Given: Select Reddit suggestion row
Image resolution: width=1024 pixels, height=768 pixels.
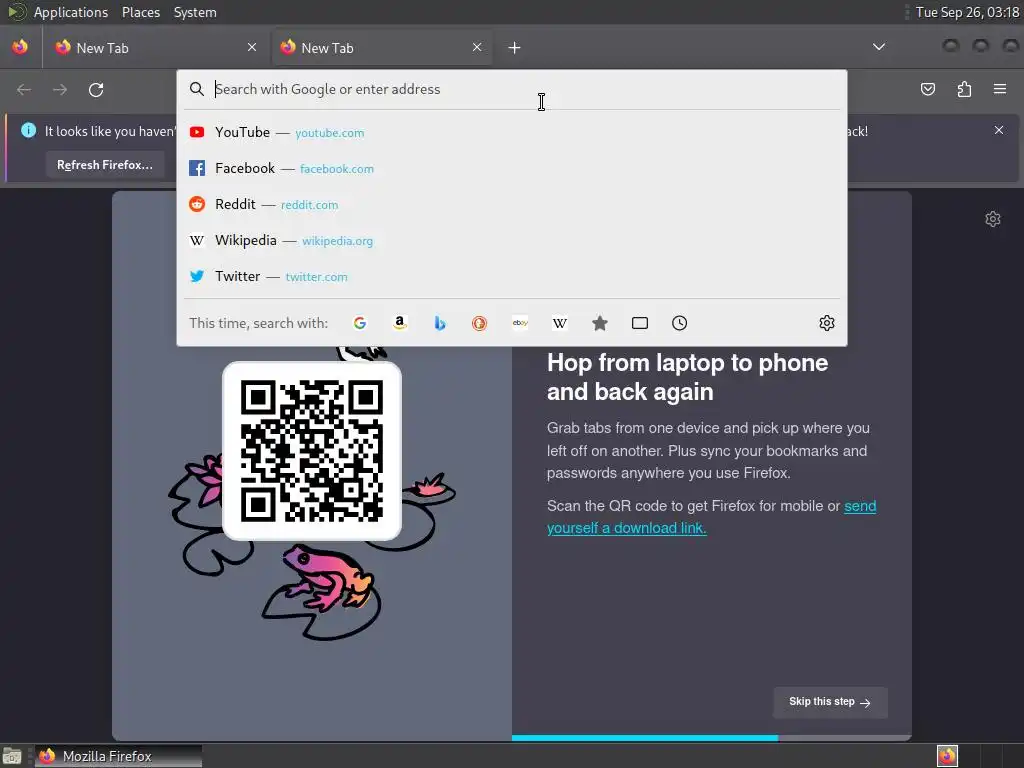Looking at the screenshot, I should tap(512, 204).
